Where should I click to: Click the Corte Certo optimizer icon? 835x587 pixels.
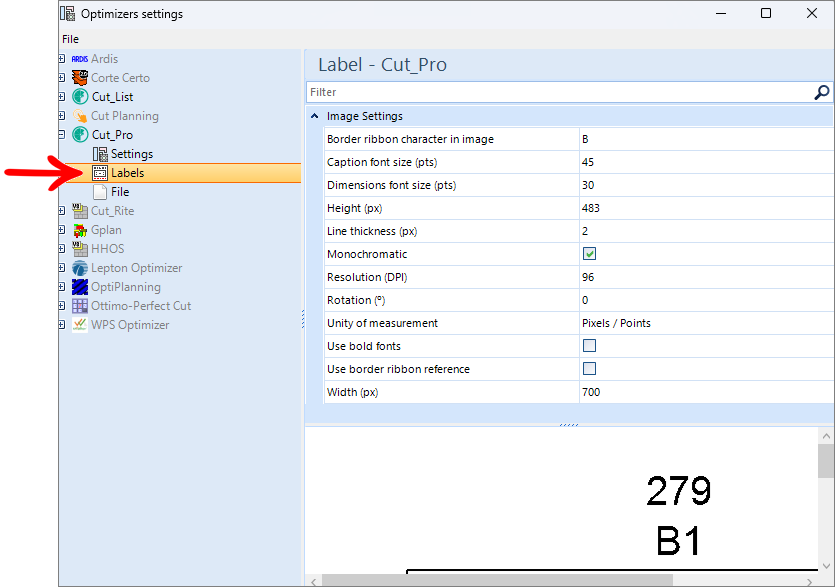click(80, 78)
